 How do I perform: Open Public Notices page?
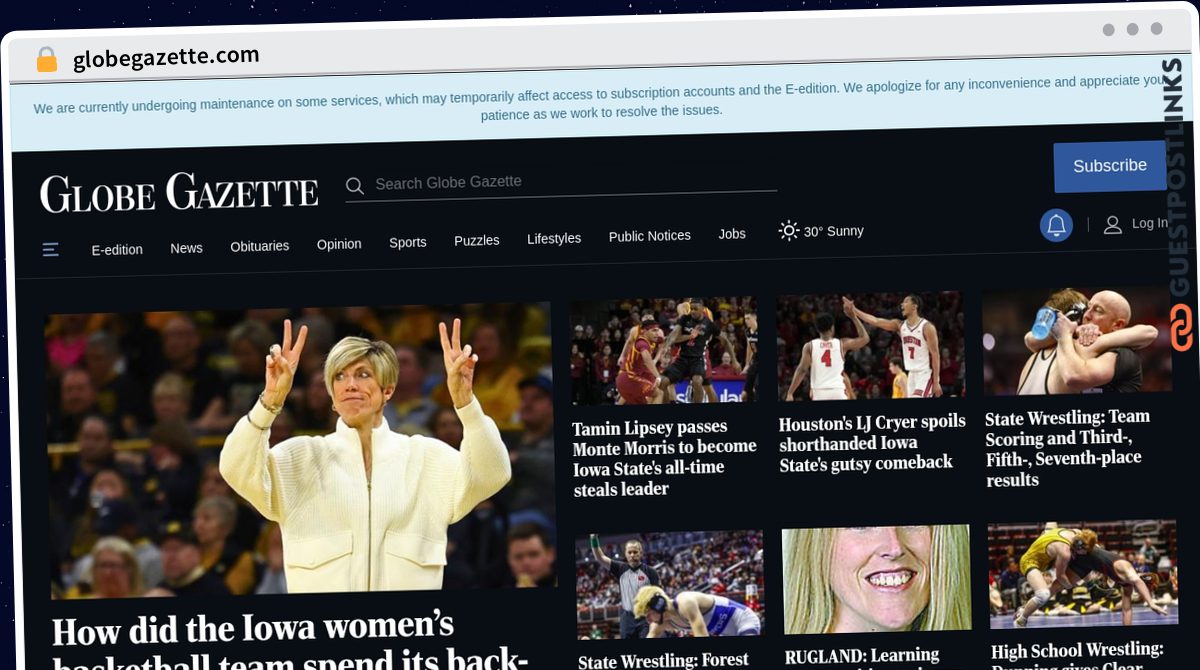tap(650, 236)
